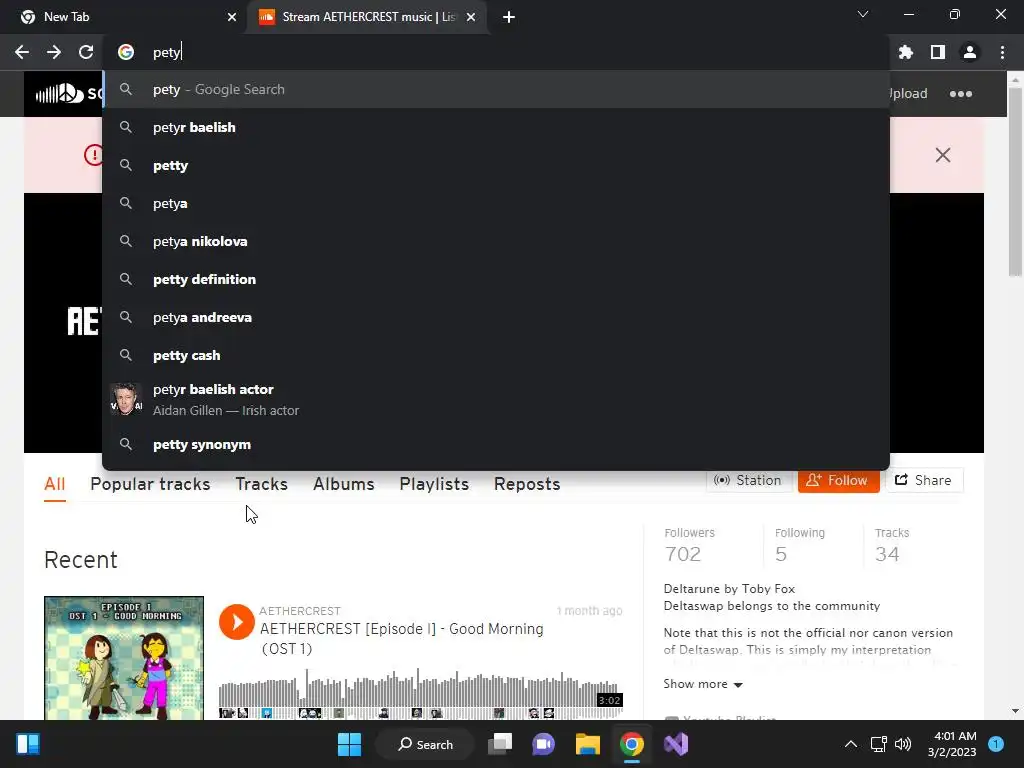Click the Chrome taskbar icon
This screenshot has width=1024, height=768.
(632, 744)
